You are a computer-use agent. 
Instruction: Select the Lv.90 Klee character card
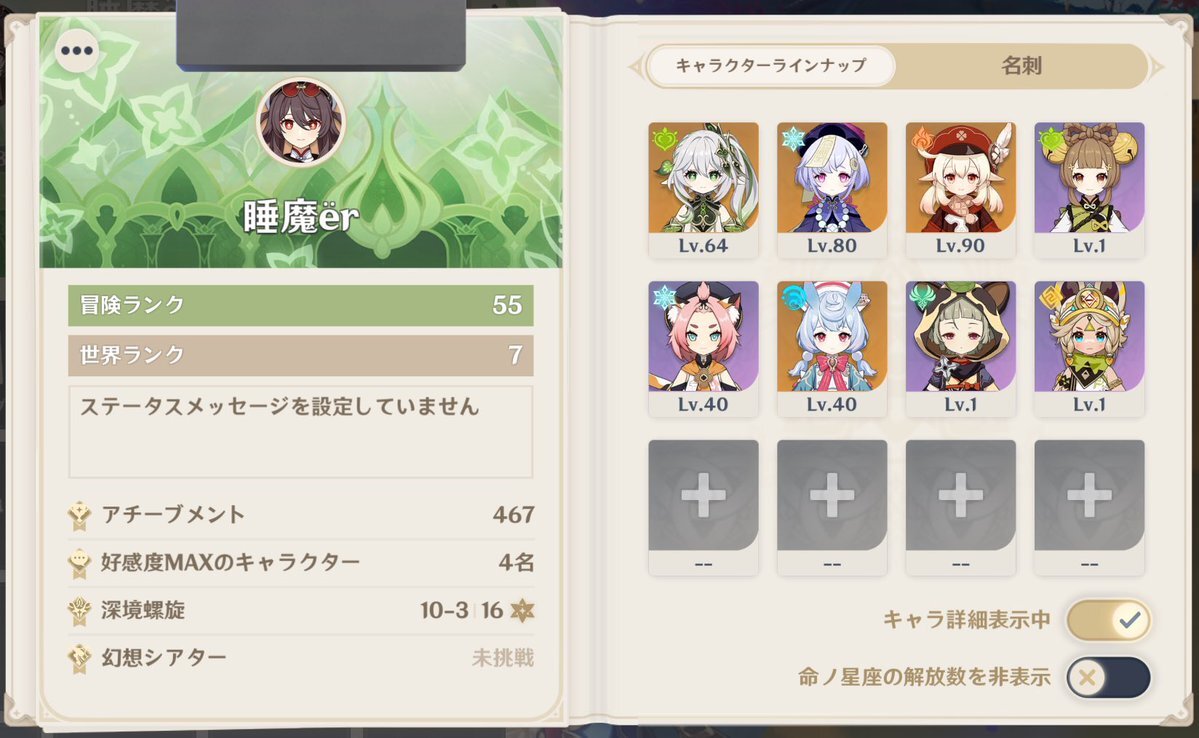tap(960, 190)
